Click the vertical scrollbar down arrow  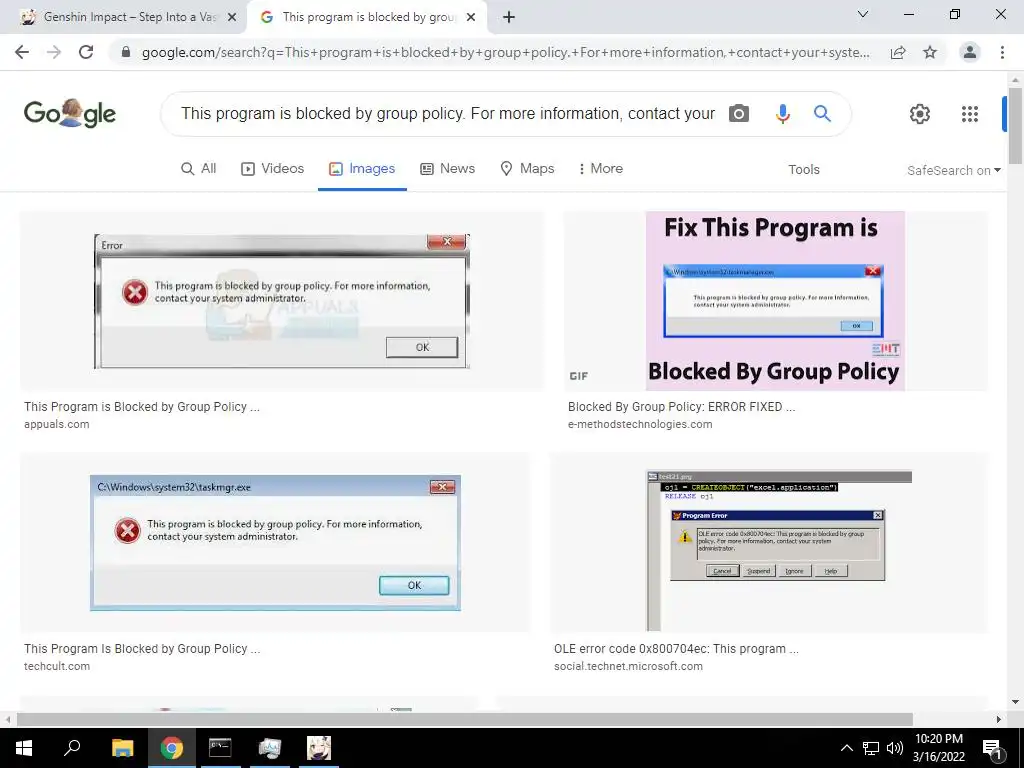pyautogui.click(x=1016, y=702)
